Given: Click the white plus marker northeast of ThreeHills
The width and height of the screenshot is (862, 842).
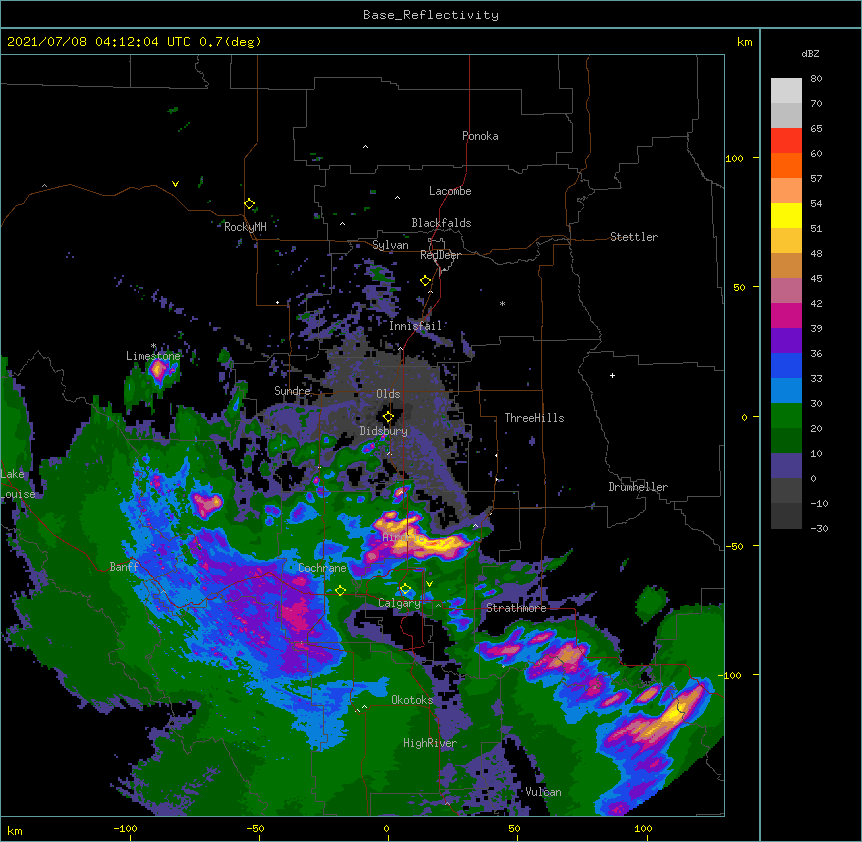Looking at the screenshot, I should tap(612, 375).
